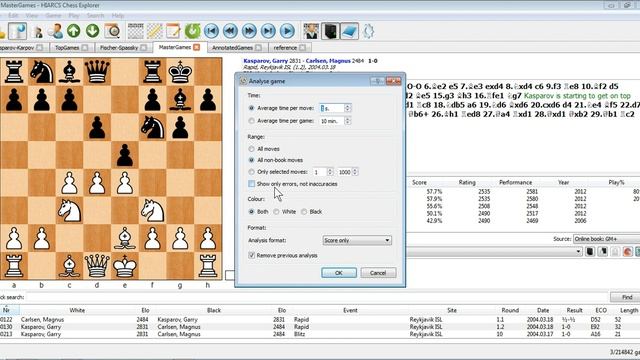The height and width of the screenshot is (360, 640).
Task: Choose White colour radio button
Action: [x=276, y=211]
